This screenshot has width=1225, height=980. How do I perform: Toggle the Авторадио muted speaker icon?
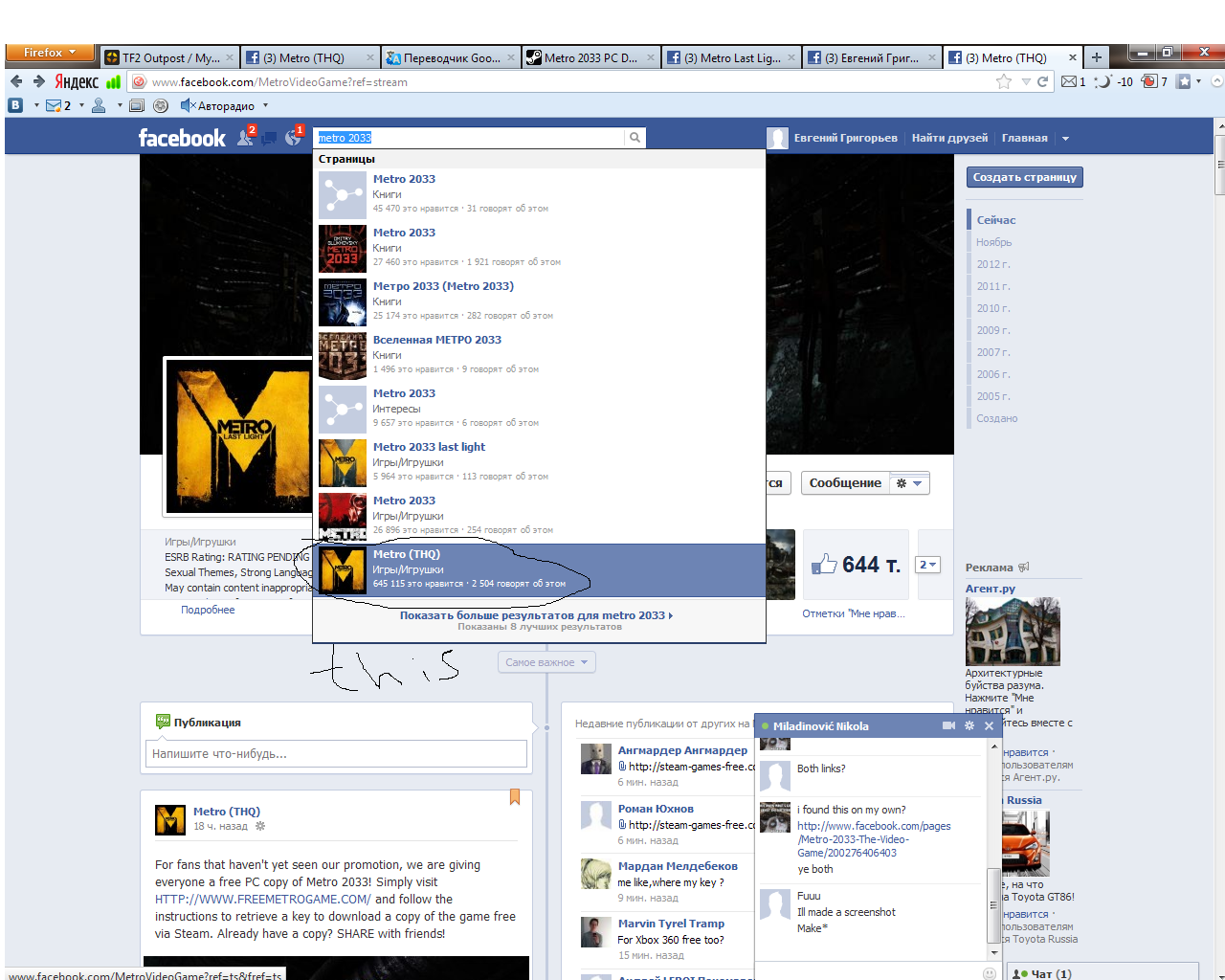click(x=188, y=105)
